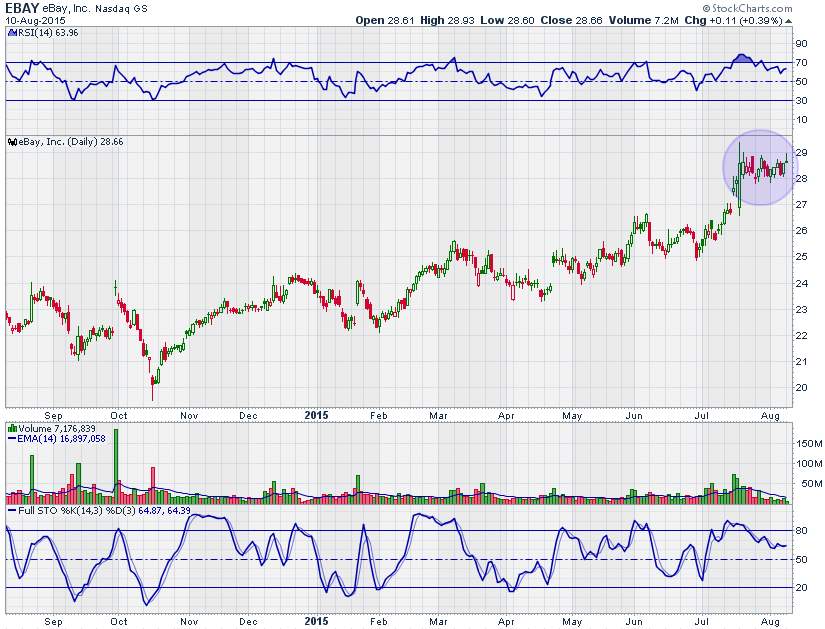Click the 80 level on stochastic axis
Screen dimensions: 825x629
[x=802, y=530]
